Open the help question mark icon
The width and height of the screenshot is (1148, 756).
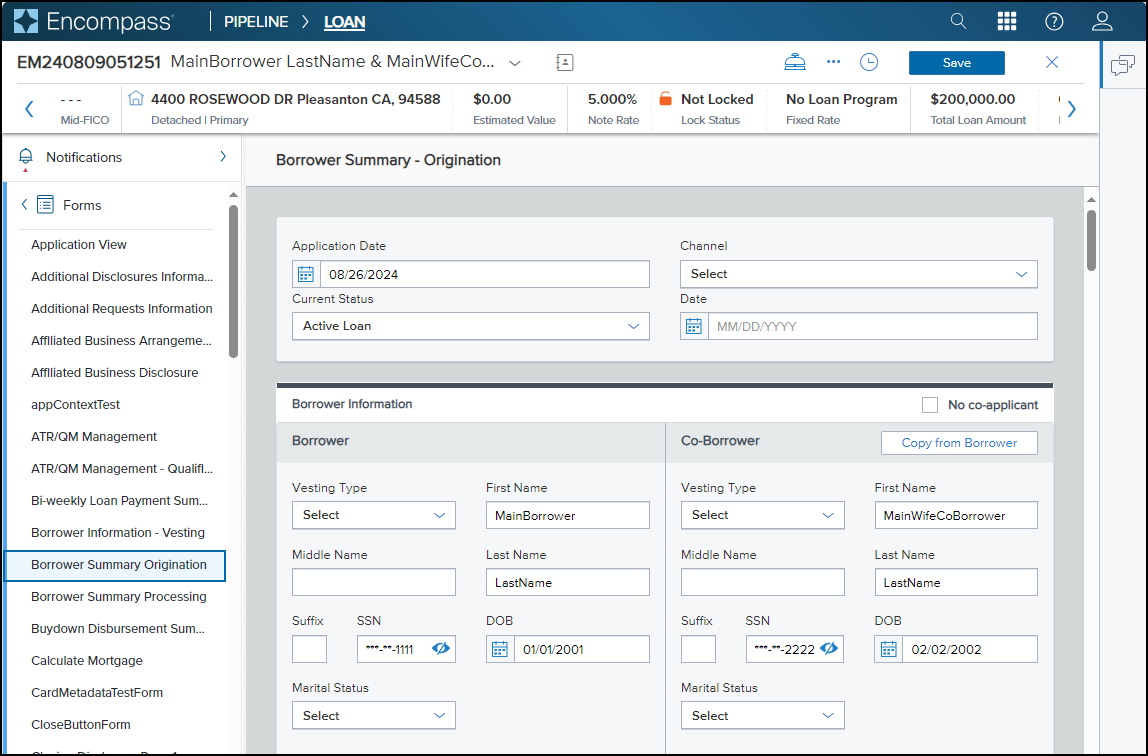1054,21
